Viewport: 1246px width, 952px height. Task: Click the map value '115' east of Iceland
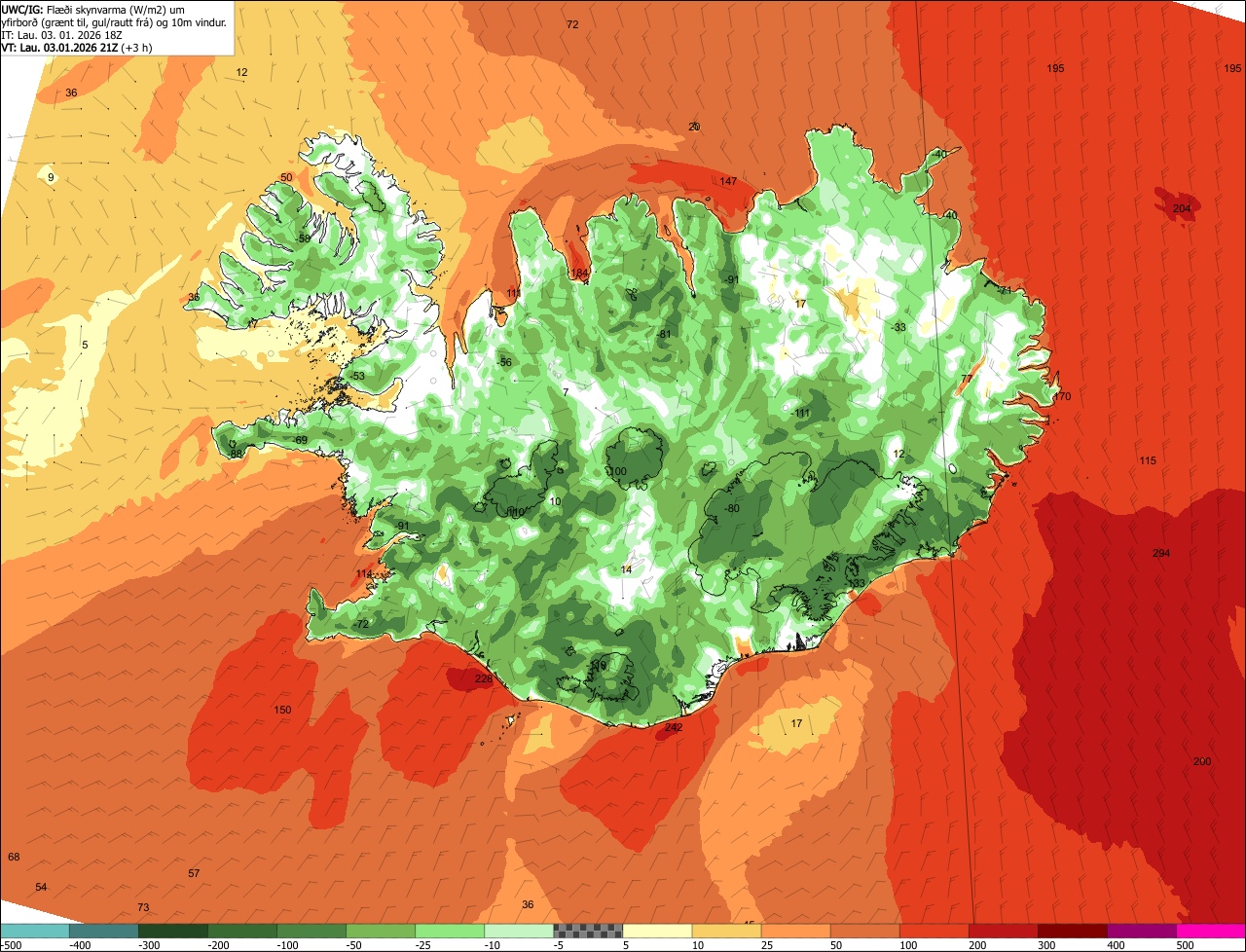click(1148, 461)
